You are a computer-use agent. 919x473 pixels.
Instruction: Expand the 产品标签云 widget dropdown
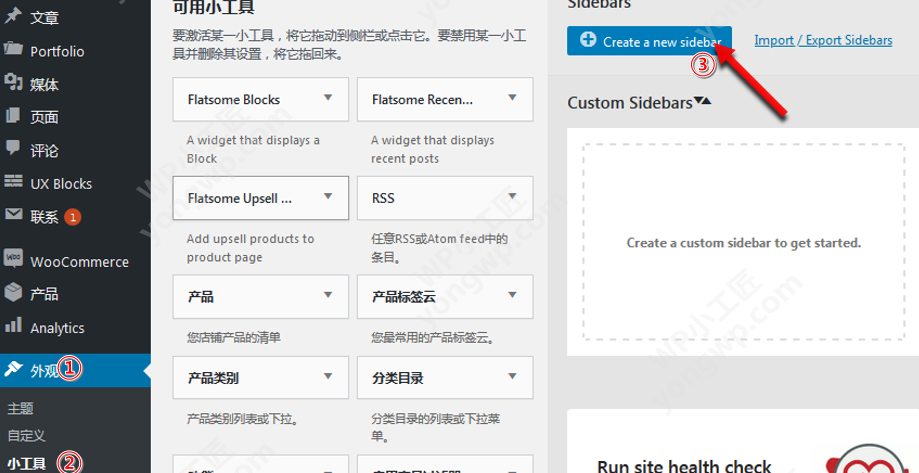(x=512, y=296)
